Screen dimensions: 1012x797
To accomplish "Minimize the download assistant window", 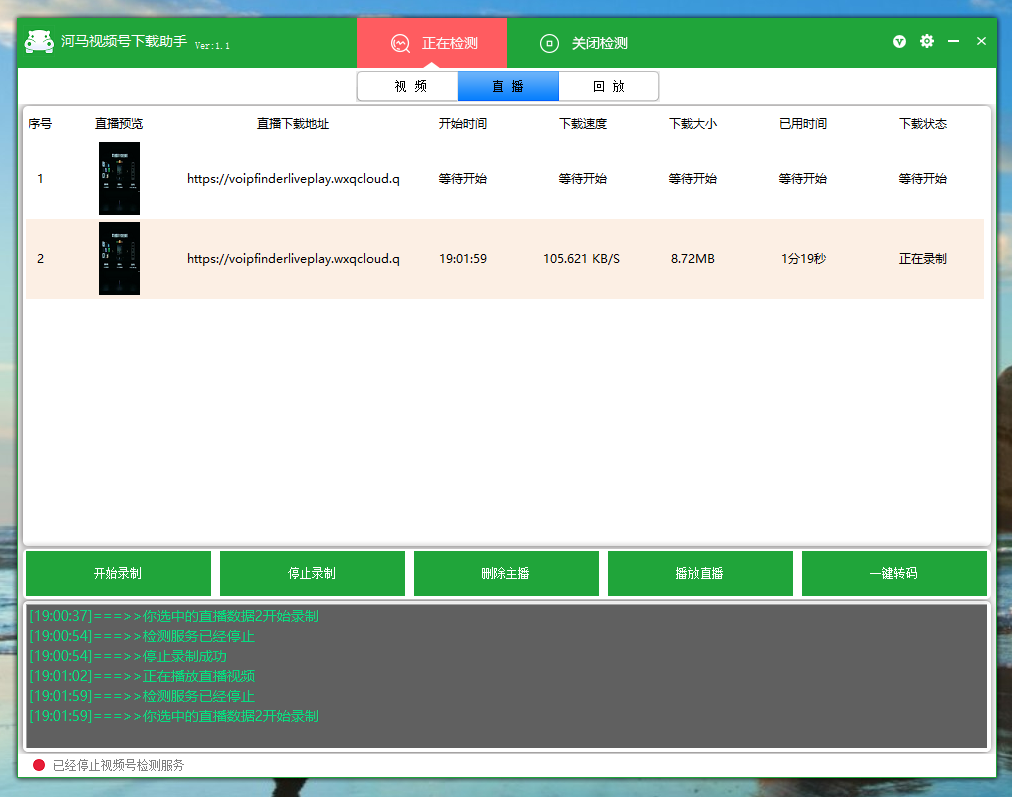I will click(954, 41).
